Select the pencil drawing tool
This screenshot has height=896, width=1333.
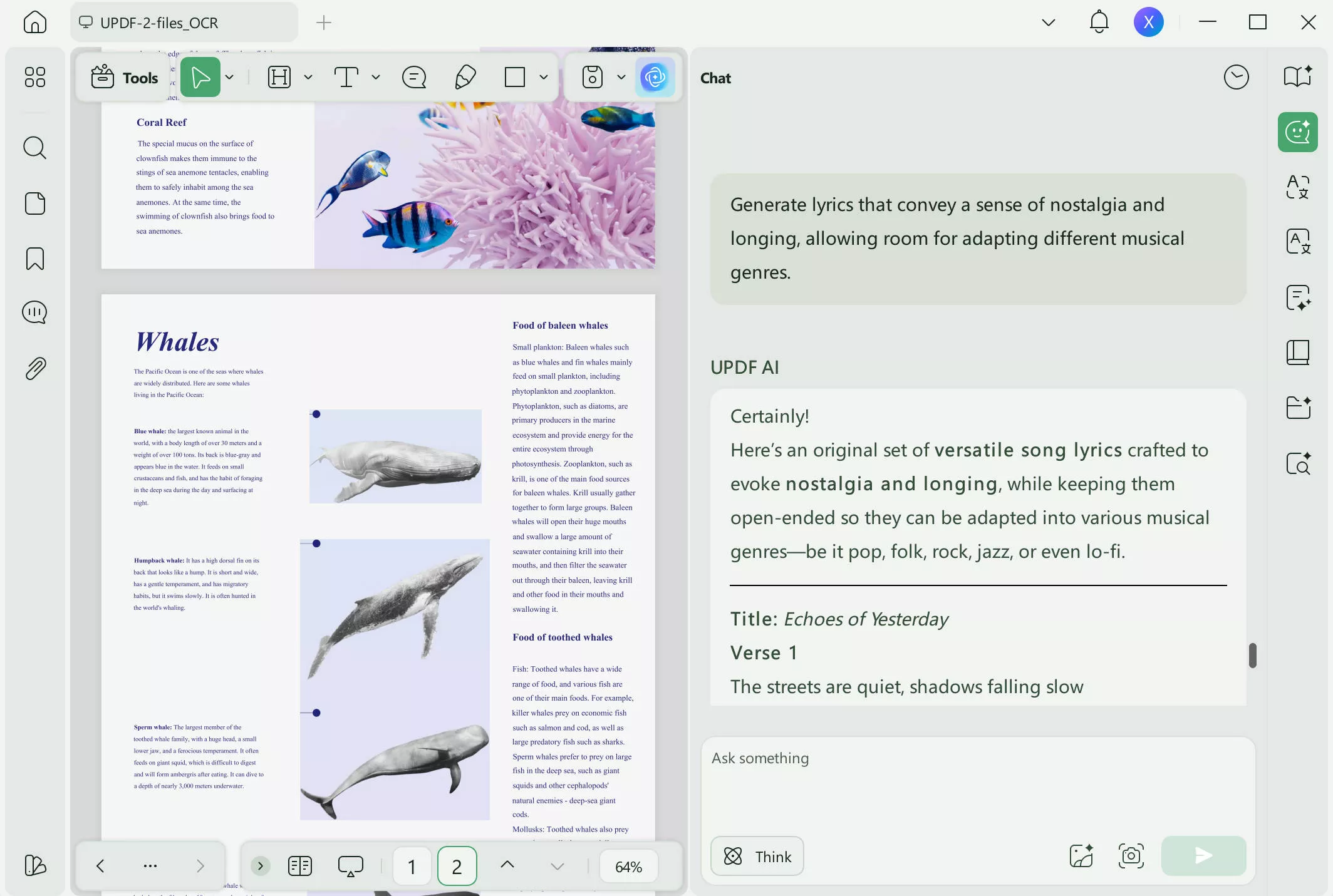[465, 78]
